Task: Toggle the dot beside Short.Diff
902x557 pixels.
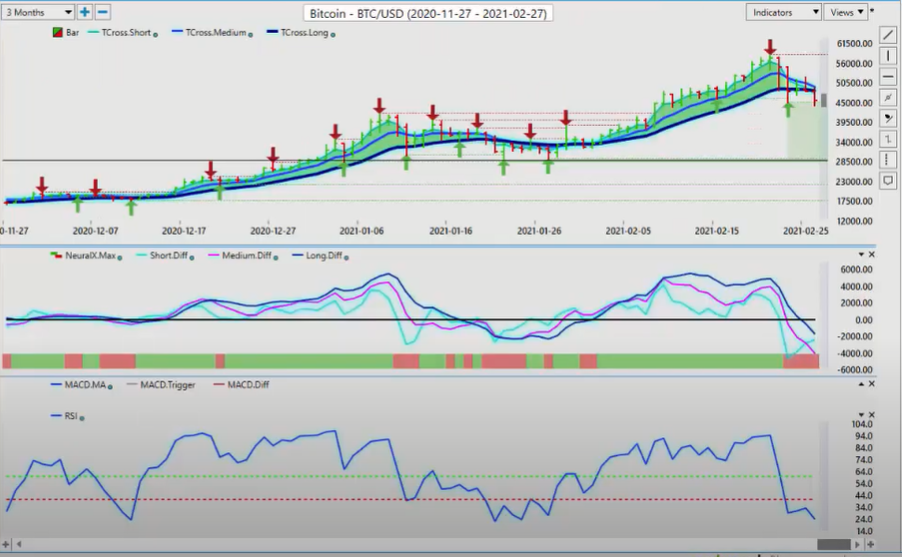Action: click(192, 258)
